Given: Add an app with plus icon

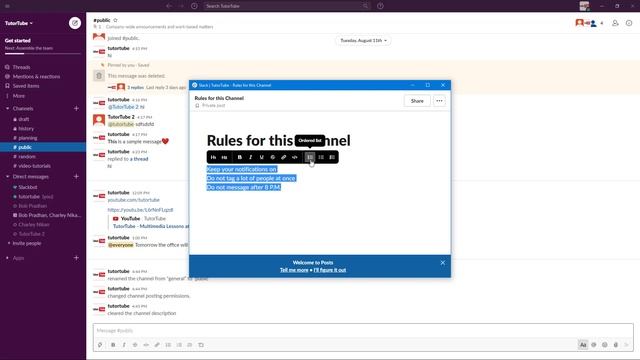Looking at the screenshot, I should pos(76,258).
